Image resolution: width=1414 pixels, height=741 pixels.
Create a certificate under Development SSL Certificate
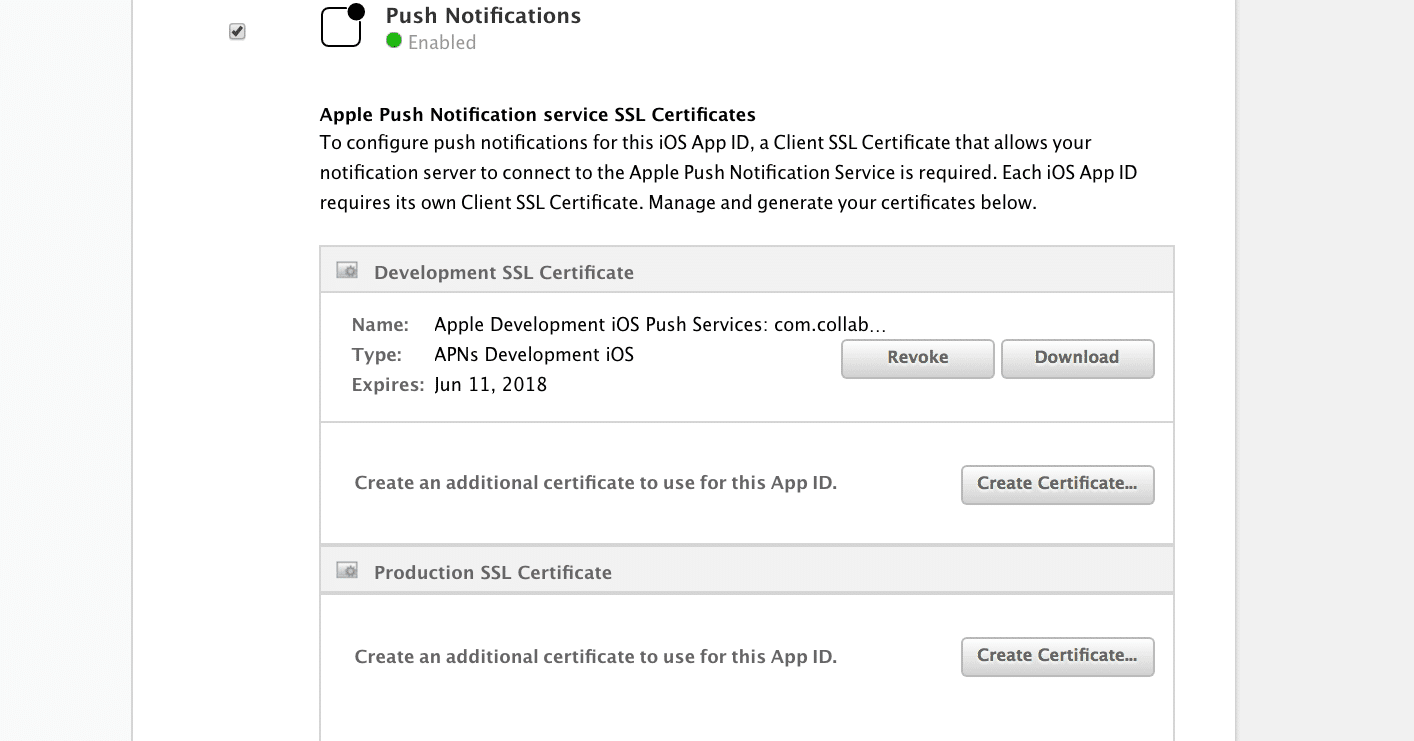pos(1057,484)
